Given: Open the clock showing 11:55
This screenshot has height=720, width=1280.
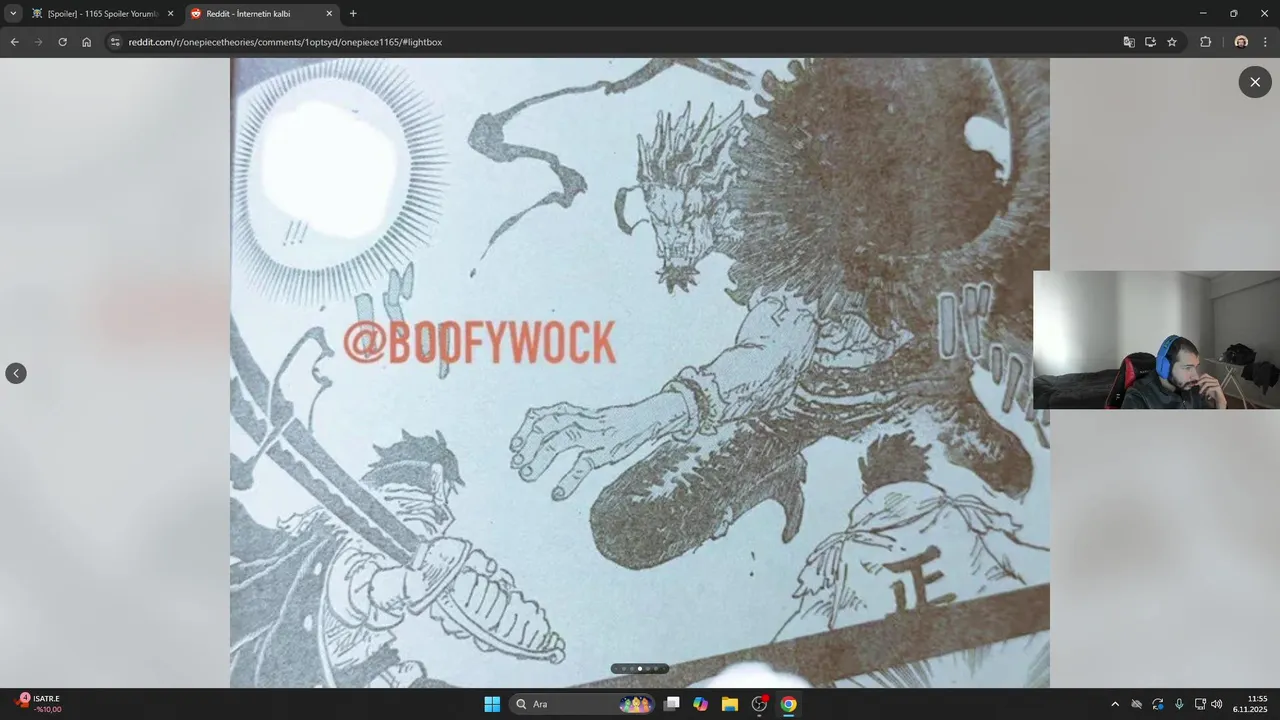Looking at the screenshot, I should (1250, 704).
